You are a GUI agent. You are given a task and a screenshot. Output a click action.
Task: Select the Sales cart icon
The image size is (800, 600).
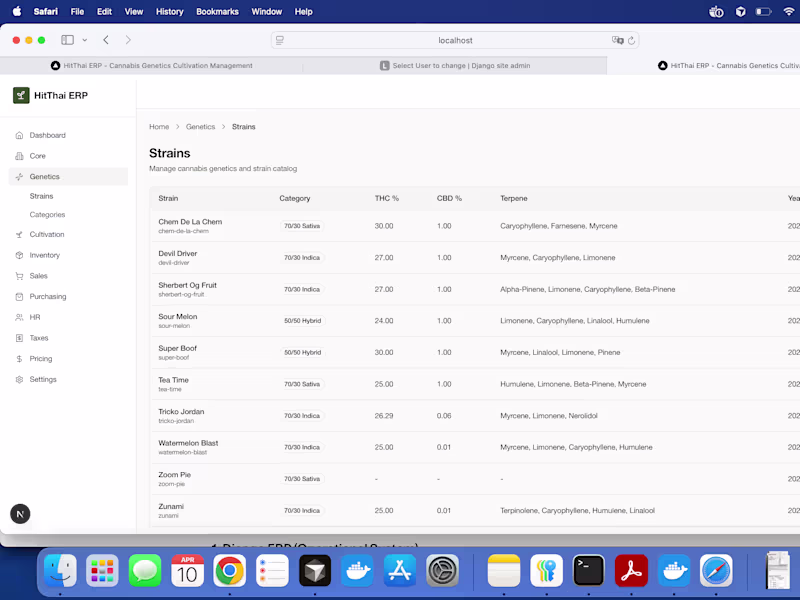[20, 276]
